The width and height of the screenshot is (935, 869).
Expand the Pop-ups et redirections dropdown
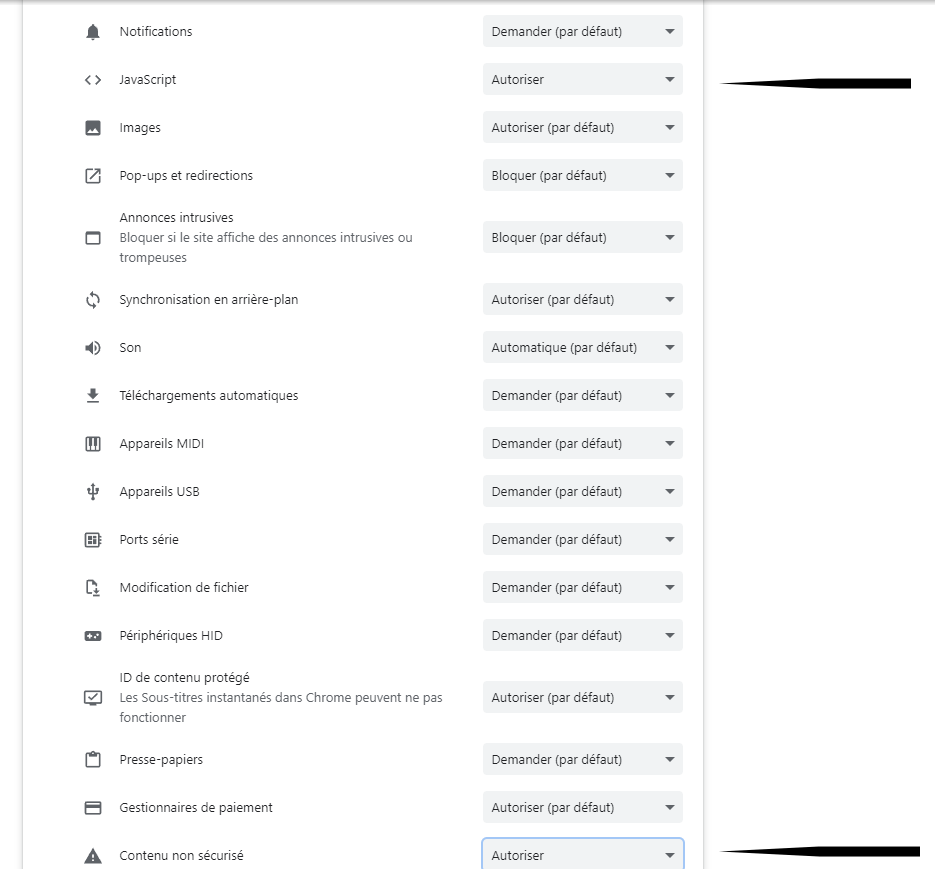[x=583, y=175]
